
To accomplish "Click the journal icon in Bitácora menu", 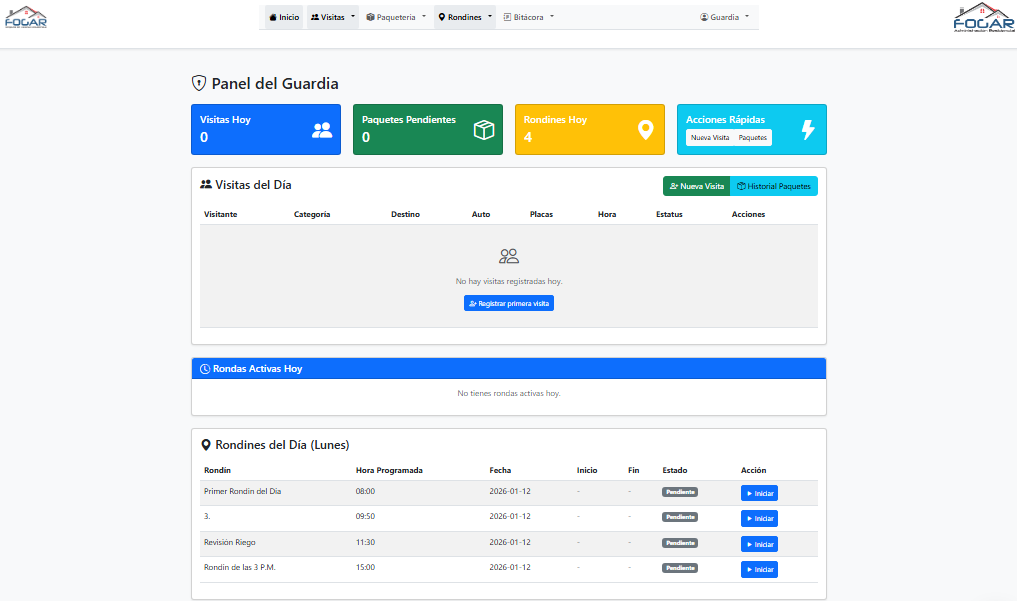I will pos(507,17).
